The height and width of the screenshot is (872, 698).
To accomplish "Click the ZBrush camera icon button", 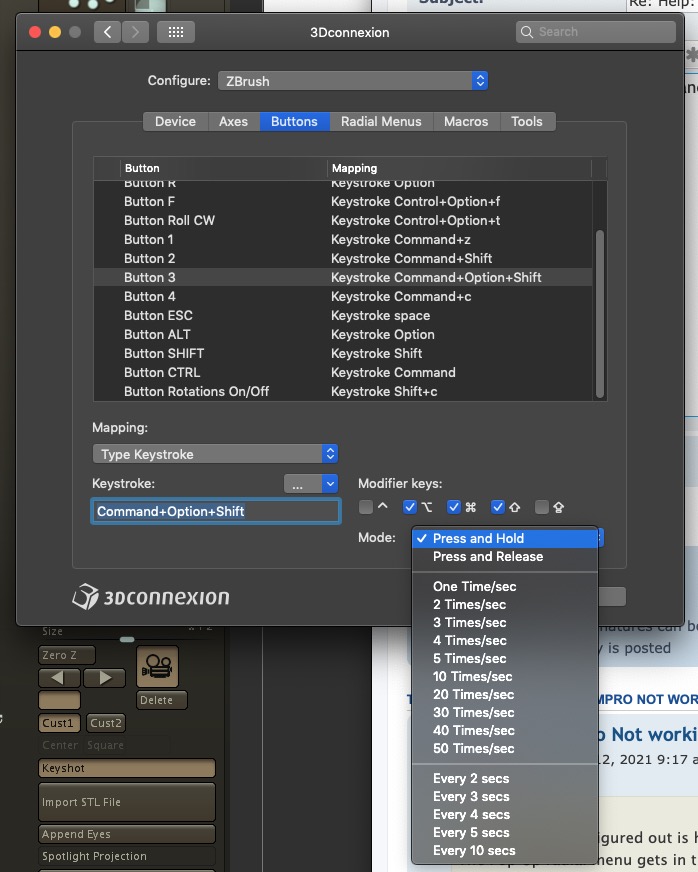I will pyautogui.click(x=157, y=666).
